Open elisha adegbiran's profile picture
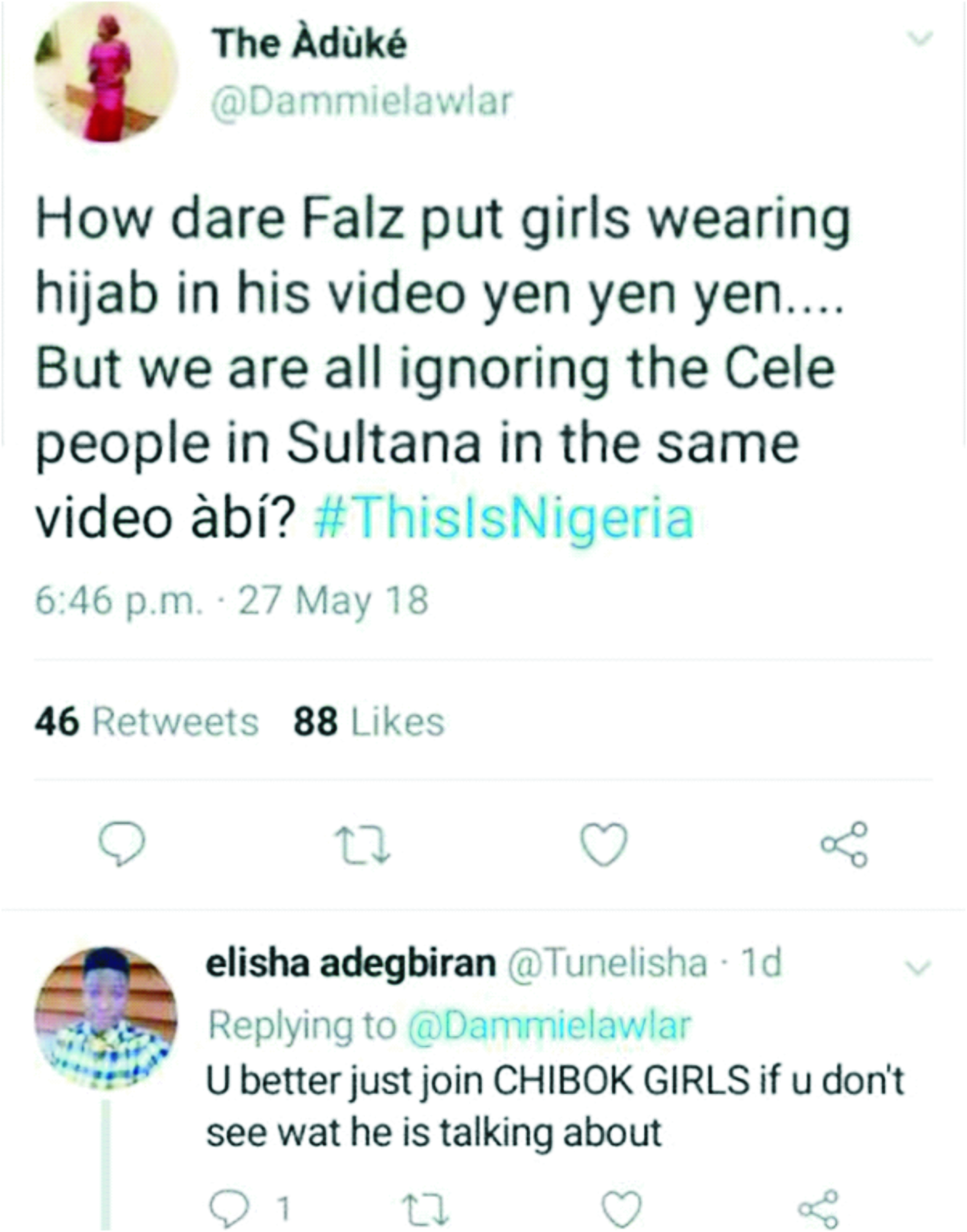The height and width of the screenshot is (1232, 967). click(106, 1019)
